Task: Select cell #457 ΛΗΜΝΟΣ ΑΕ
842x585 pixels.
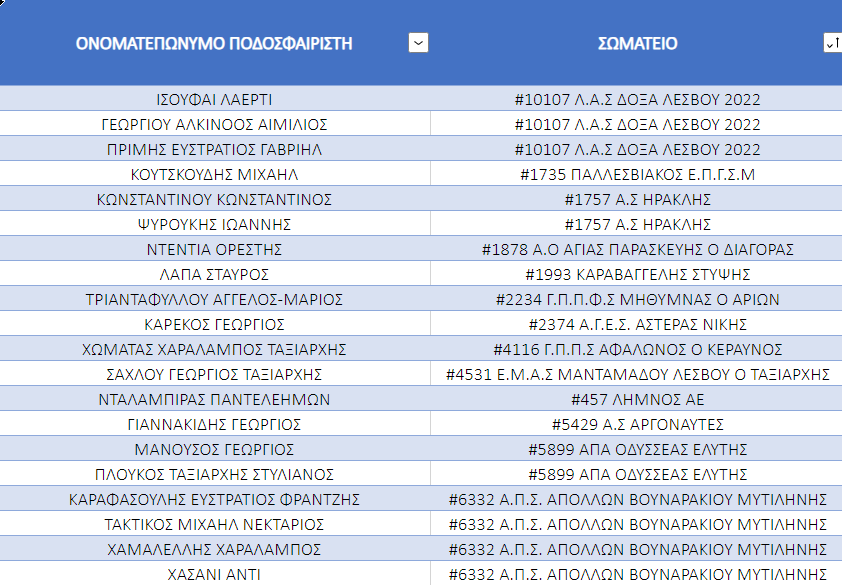Action: [x=636, y=398]
